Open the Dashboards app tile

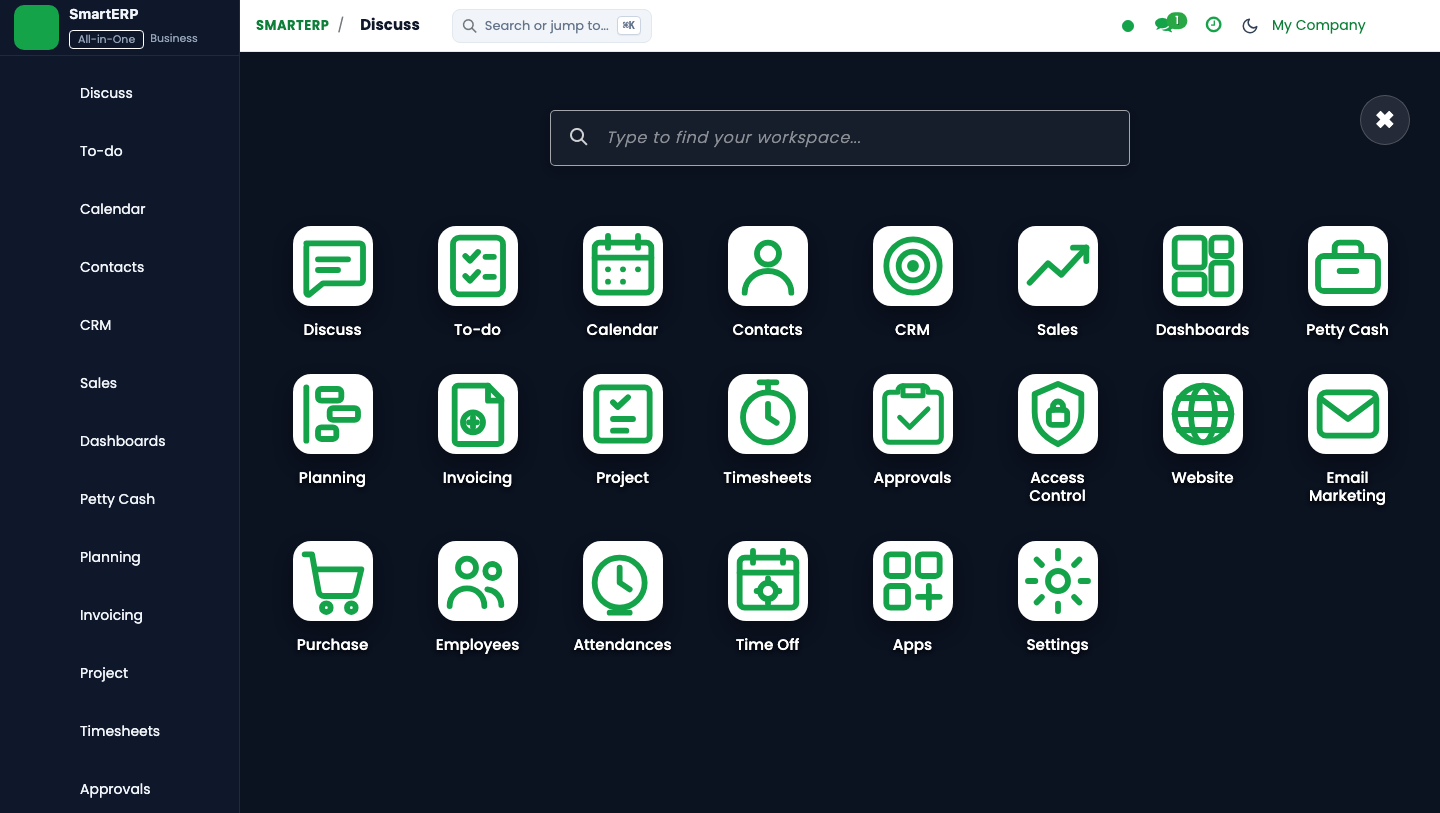pyautogui.click(x=1203, y=266)
